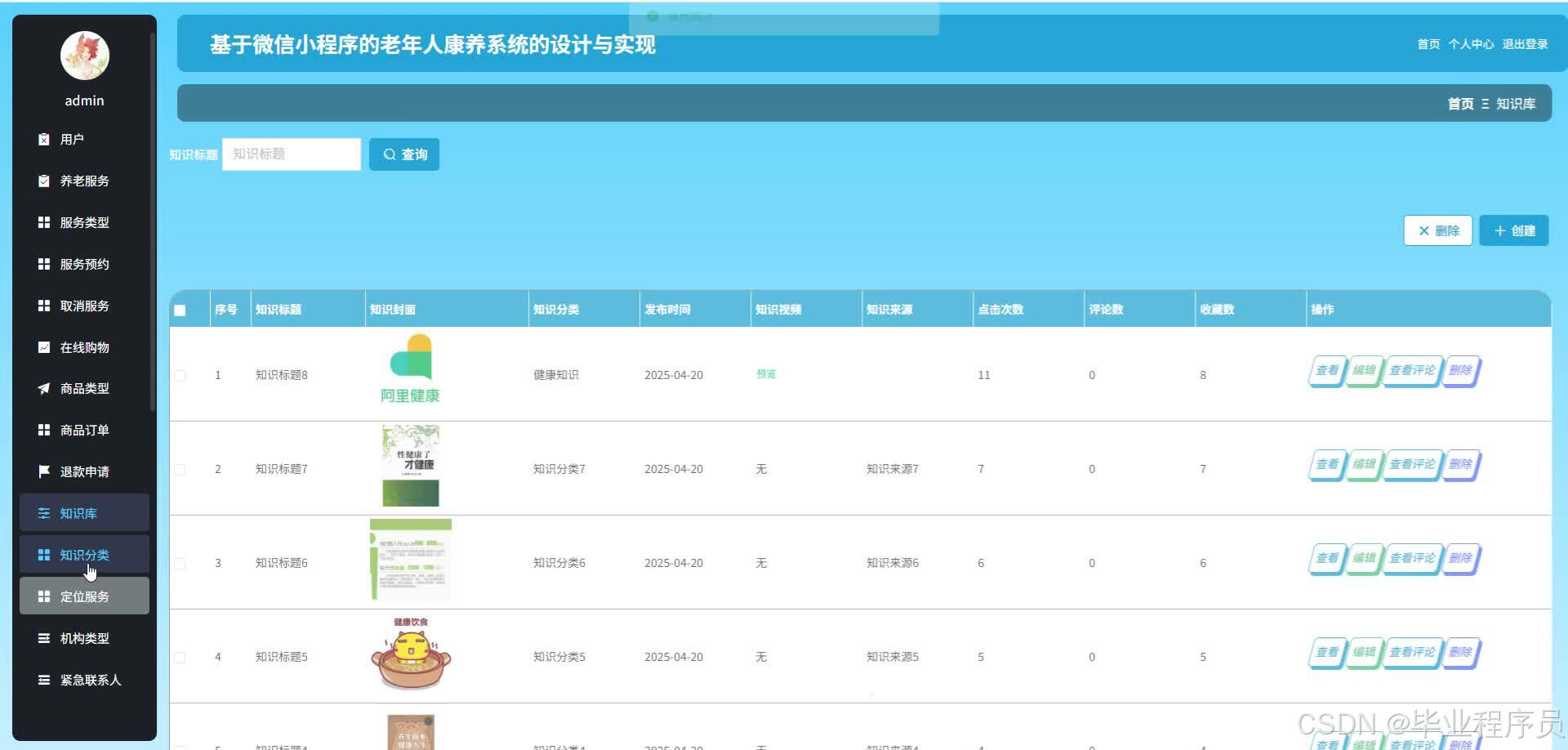Click 编辑 button for 知识标题8
1568x750 pixels.
[1364, 371]
